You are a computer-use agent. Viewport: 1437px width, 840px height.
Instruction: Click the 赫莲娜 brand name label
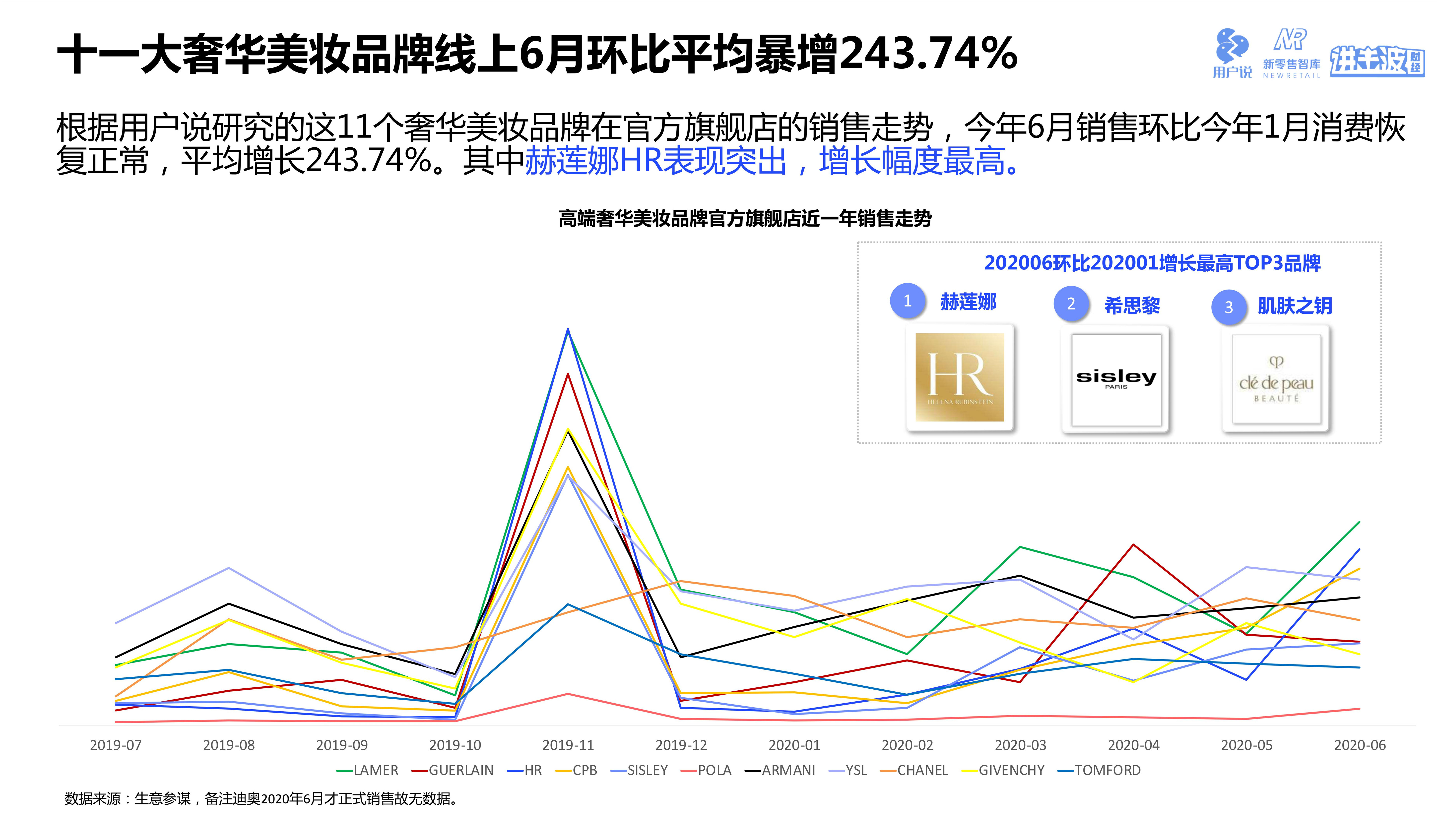pyautogui.click(x=968, y=301)
